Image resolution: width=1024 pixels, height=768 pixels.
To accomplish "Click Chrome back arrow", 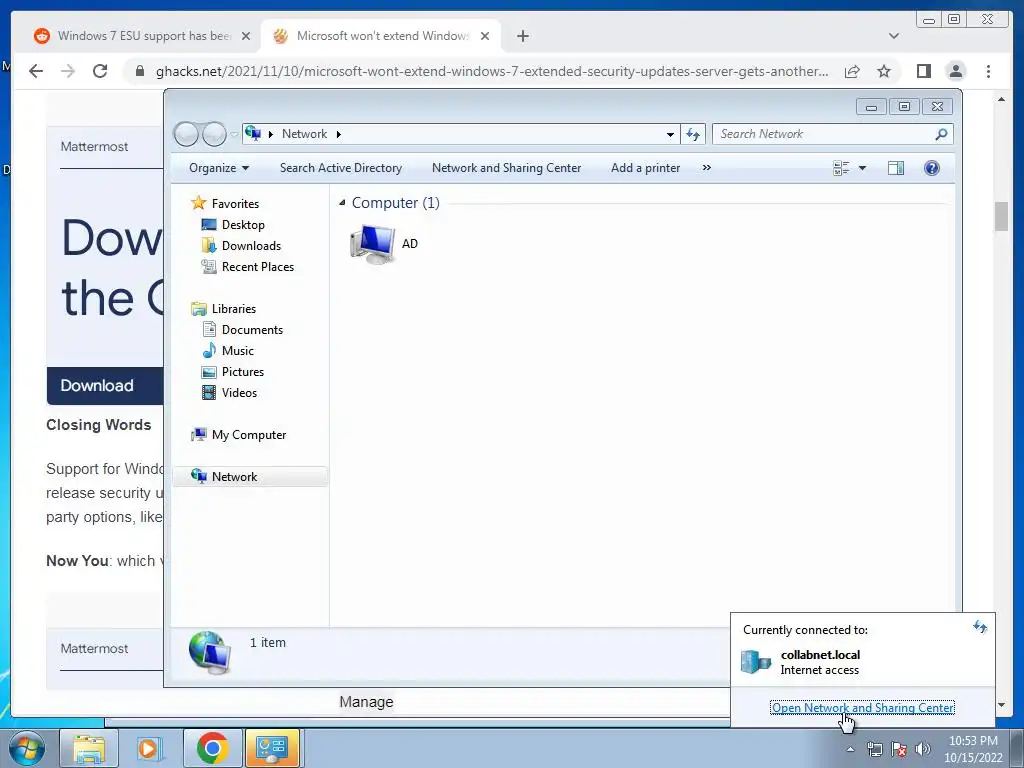I will [x=36, y=71].
